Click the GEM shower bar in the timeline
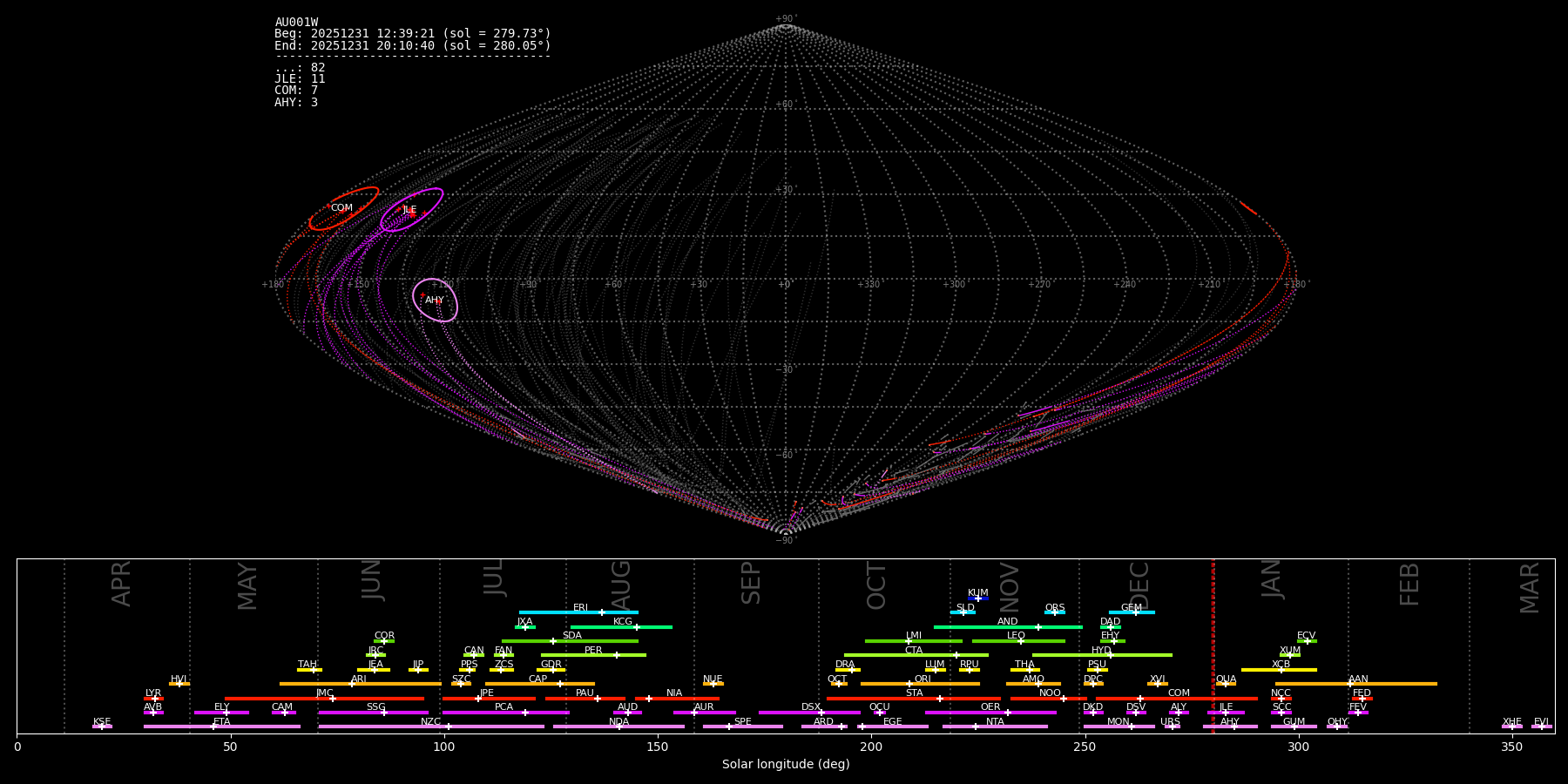1568x784 pixels. click(1132, 612)
